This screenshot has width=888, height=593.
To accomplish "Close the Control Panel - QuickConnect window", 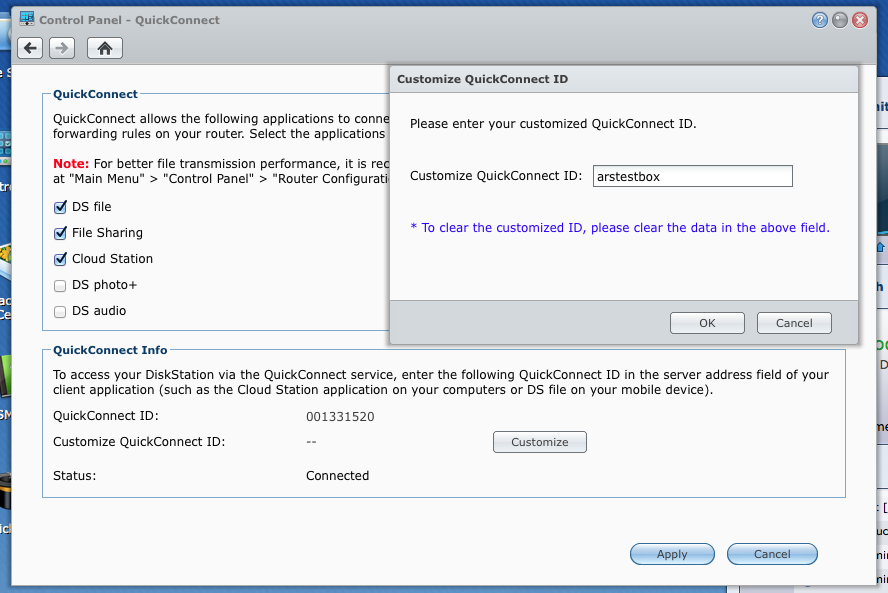I will [x=860, y=20].
